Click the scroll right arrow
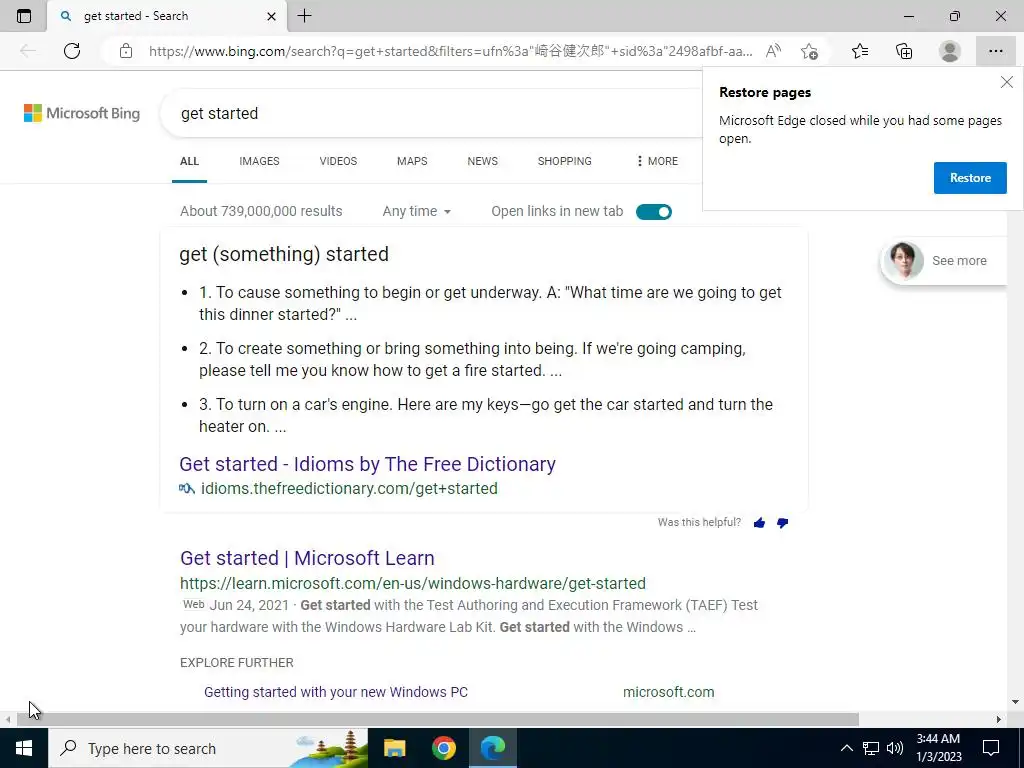The height and width of the screenshot is (768, 1024). click(999, 719)
